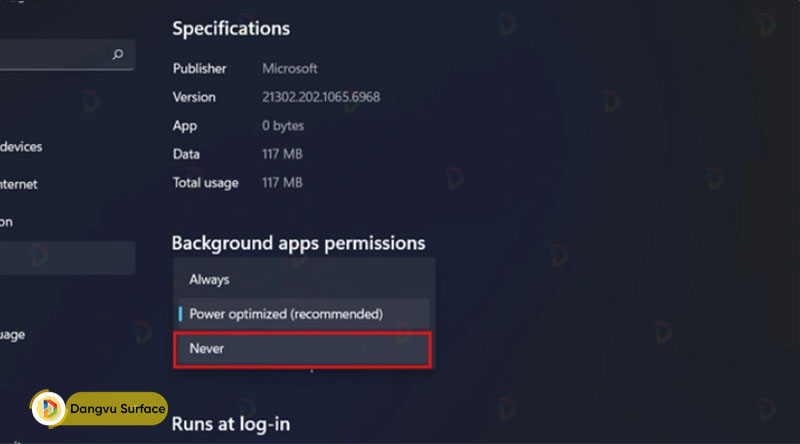Image resolution: width=800 pixels, height=444 pixels.
Task: Select the Never background permission option
Action: [302, 350]
